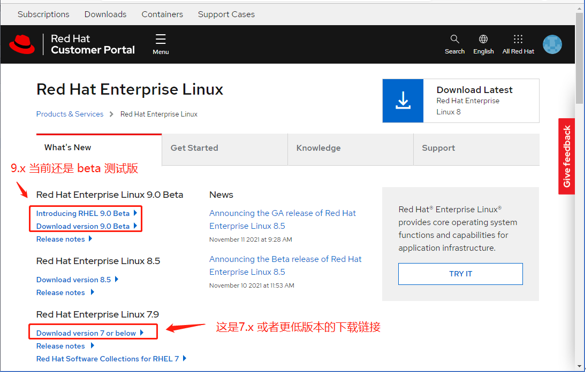Open Introducing RHEL 9.0 Beta link
The image size is (586, 374).
point(87,213)
